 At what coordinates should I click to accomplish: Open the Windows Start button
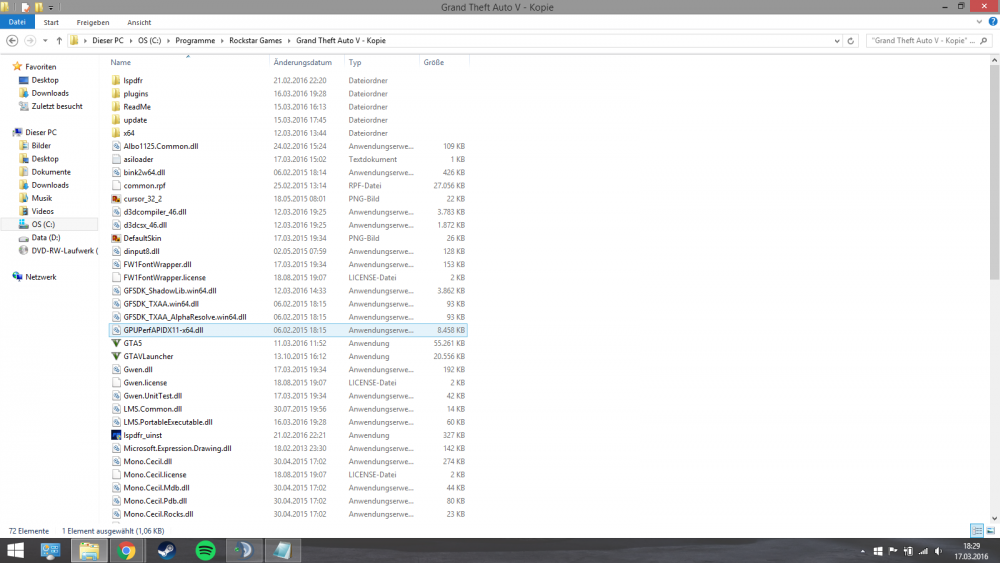[x=15, y=550]
